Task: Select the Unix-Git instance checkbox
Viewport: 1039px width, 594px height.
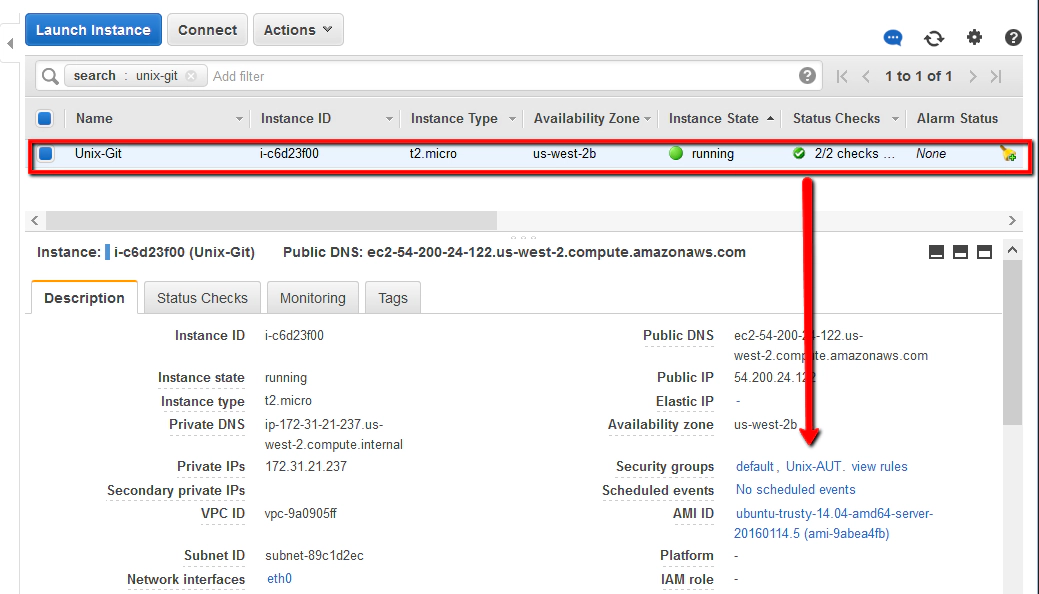Action: coord(45,154)
